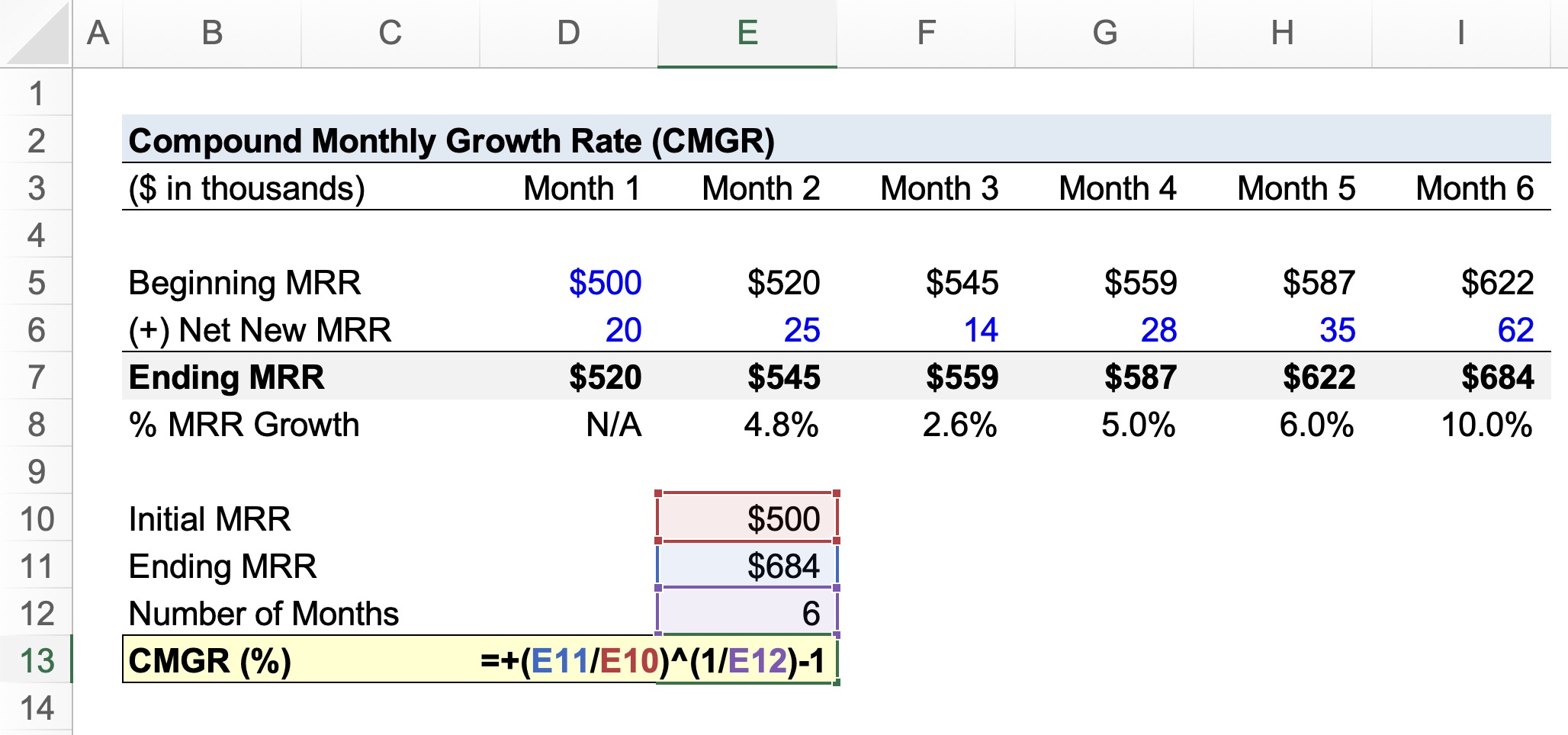Click the 10.0% MRR Growth cell
1568x735 pixels.
[x=1461, y=424]
